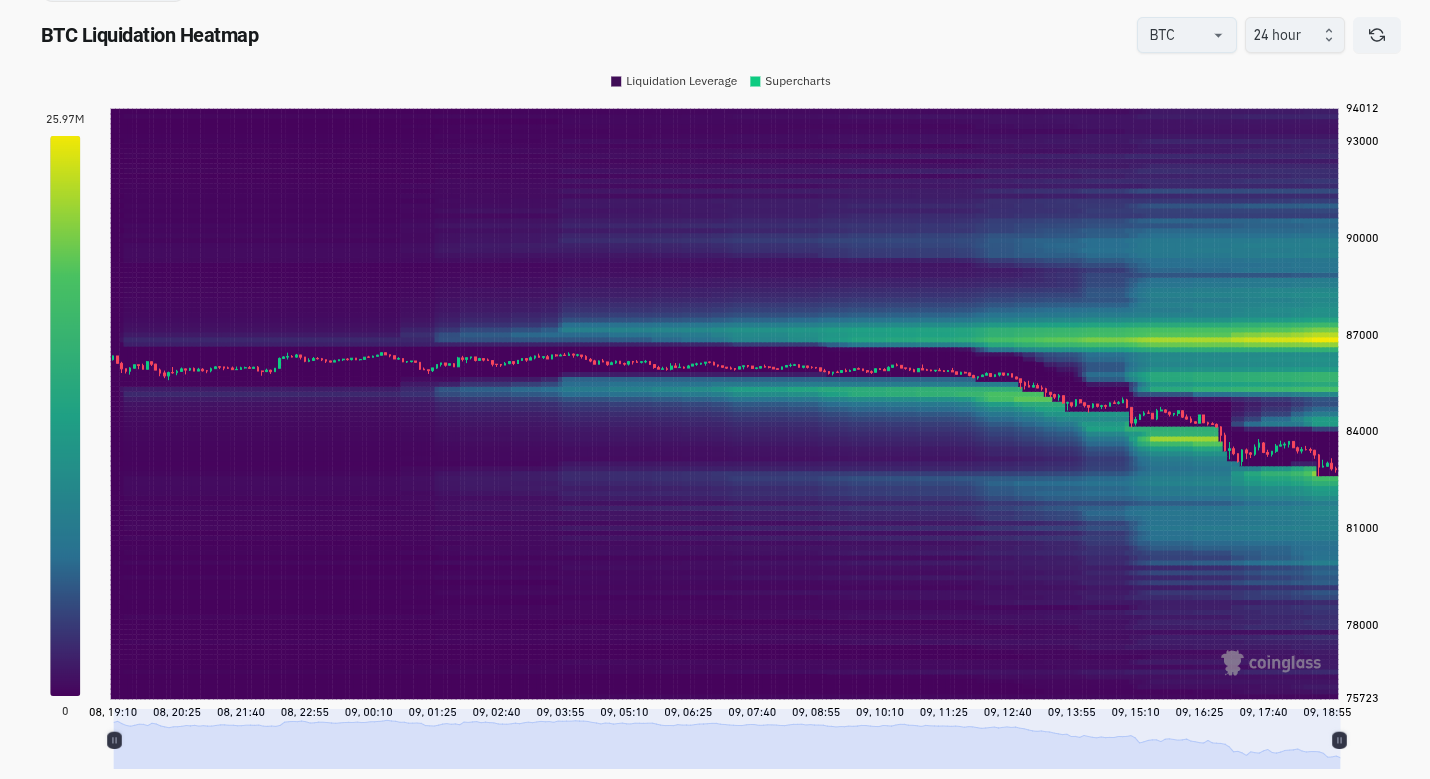Open the BTC coin dropdown
This screenshot has height=779, width=1430.
point(1186,35)
